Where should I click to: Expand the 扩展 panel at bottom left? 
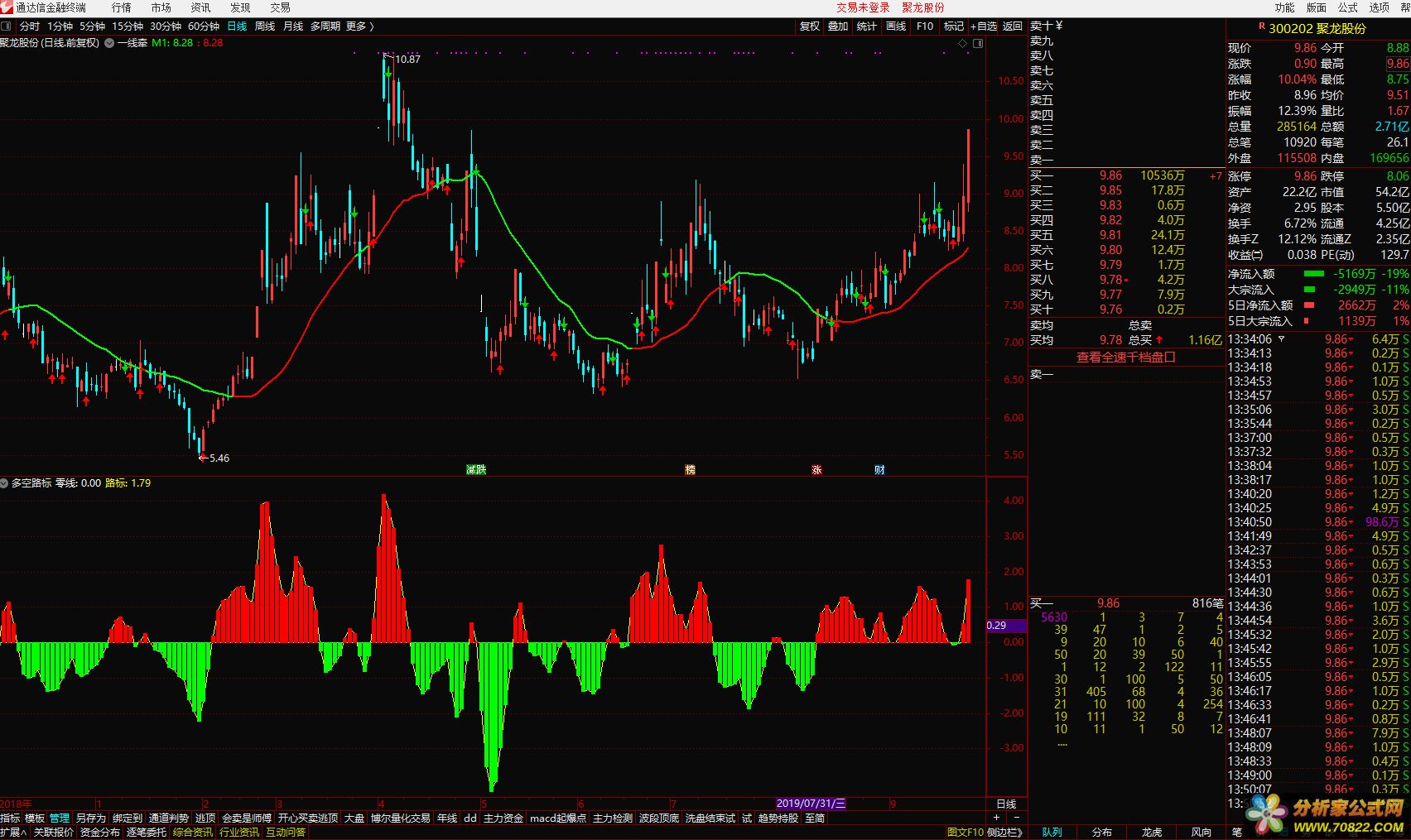point(13,832)
